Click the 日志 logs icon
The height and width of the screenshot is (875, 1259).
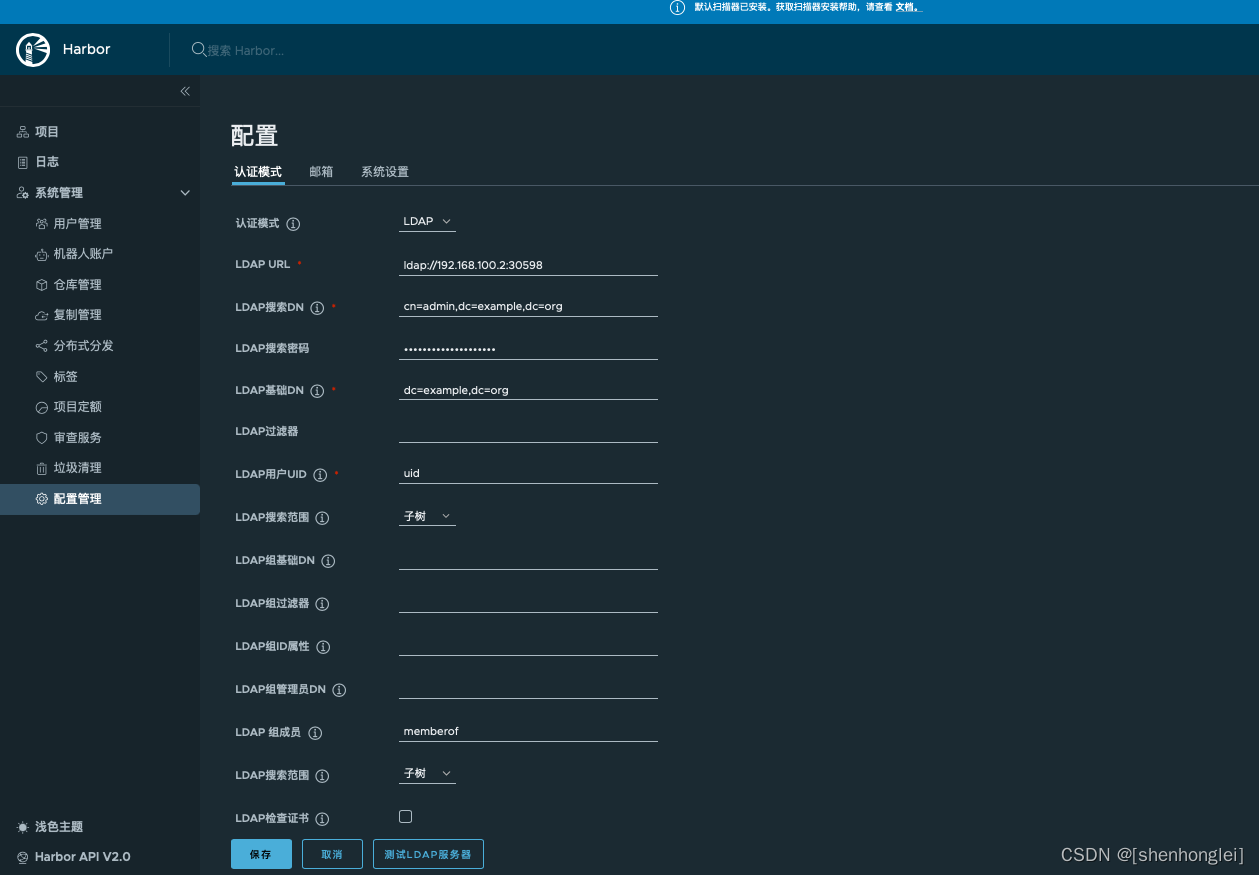point(23,162)
